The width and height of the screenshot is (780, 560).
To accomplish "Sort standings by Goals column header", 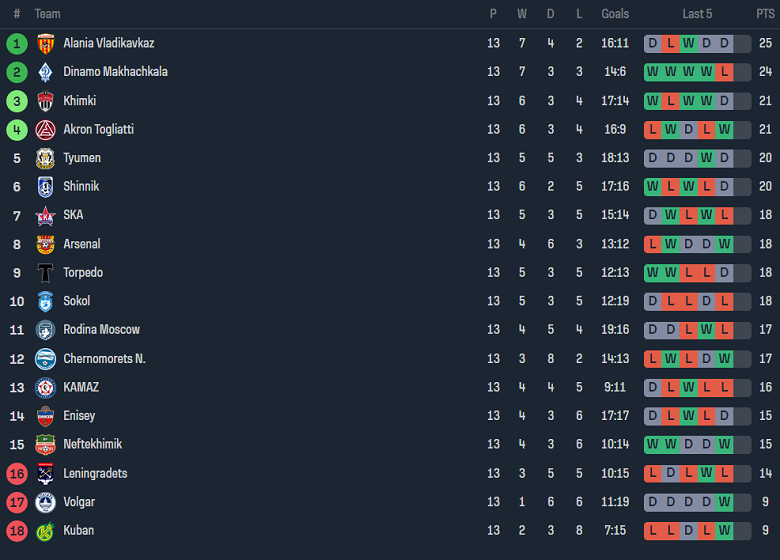I will [x=615, y=14].
